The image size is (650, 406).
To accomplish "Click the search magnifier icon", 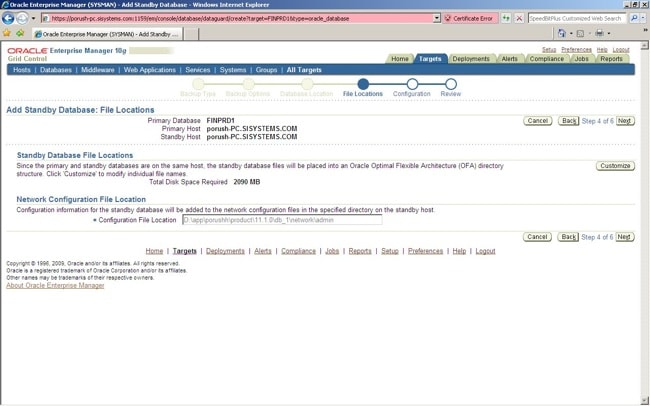I will click(633, 18).
